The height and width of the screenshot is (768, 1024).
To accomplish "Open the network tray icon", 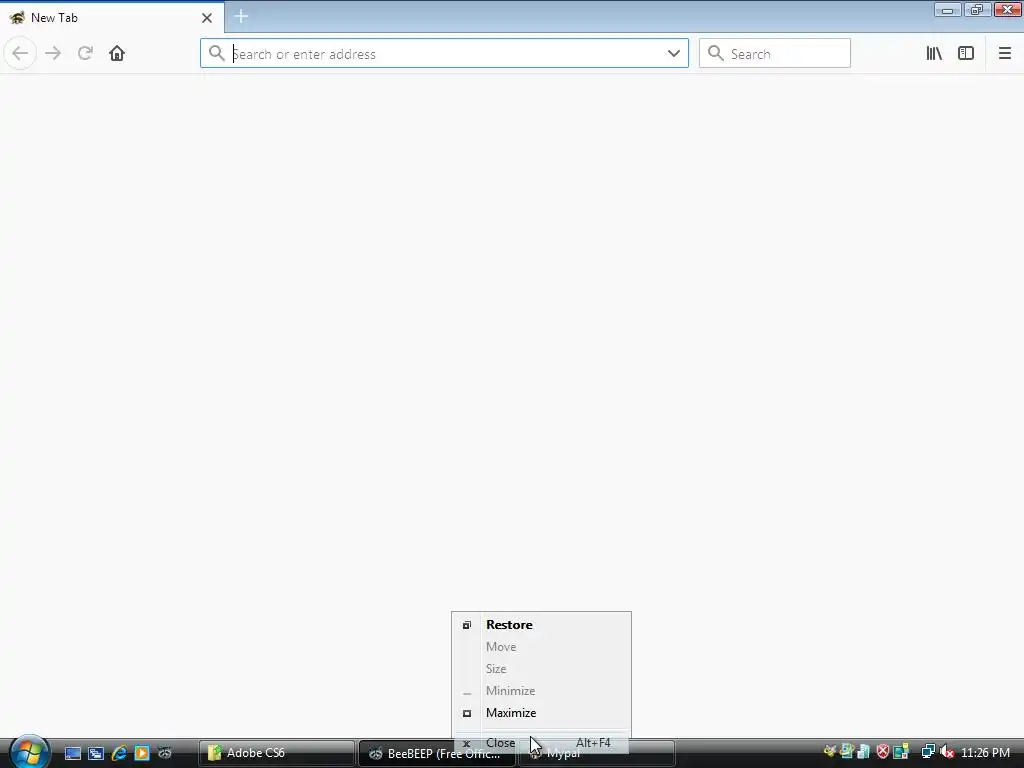I will pyautogui.click(x=928, y=752).
